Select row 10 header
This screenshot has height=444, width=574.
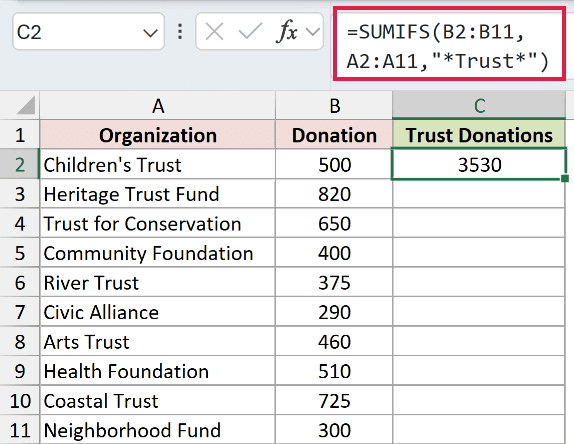[20, 400]
